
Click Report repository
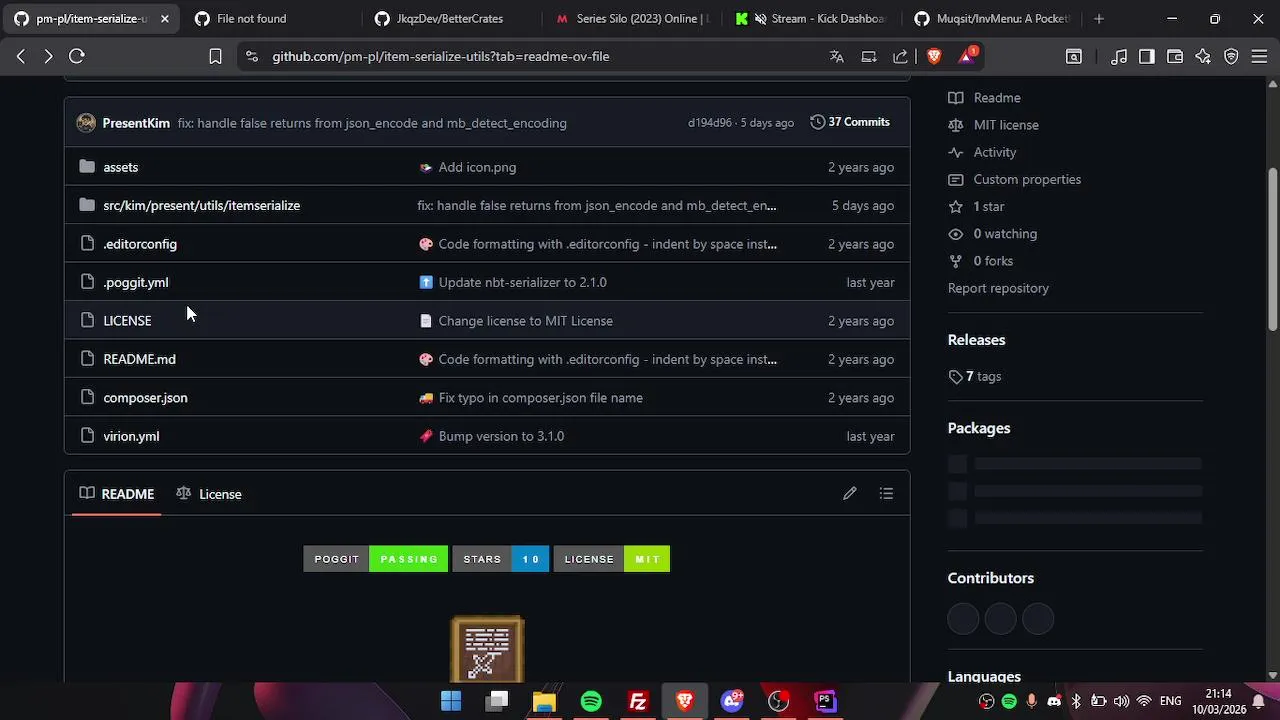(x=998, y=288)
